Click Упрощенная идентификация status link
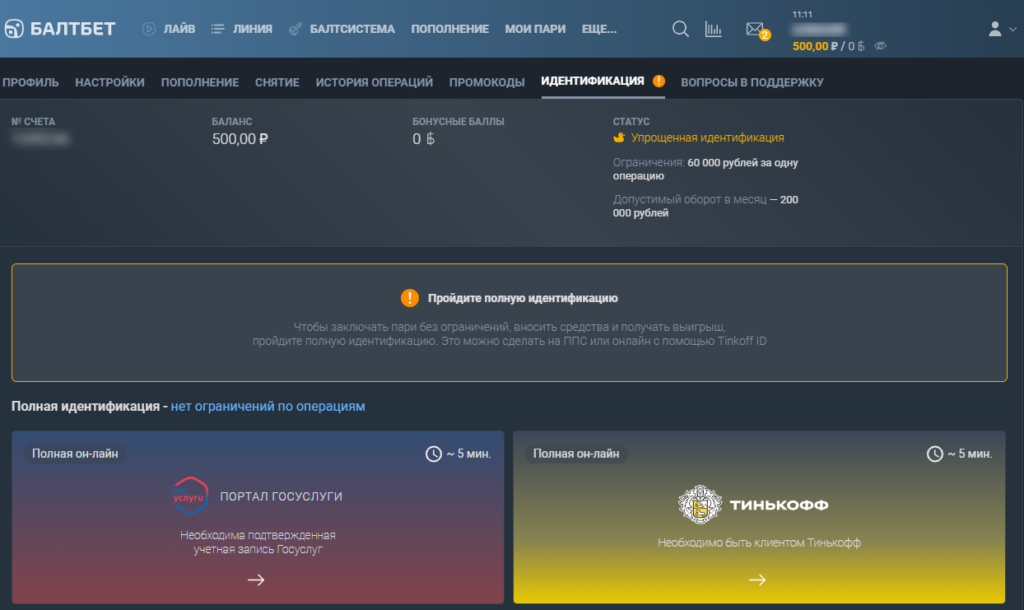 click(707, 138)
